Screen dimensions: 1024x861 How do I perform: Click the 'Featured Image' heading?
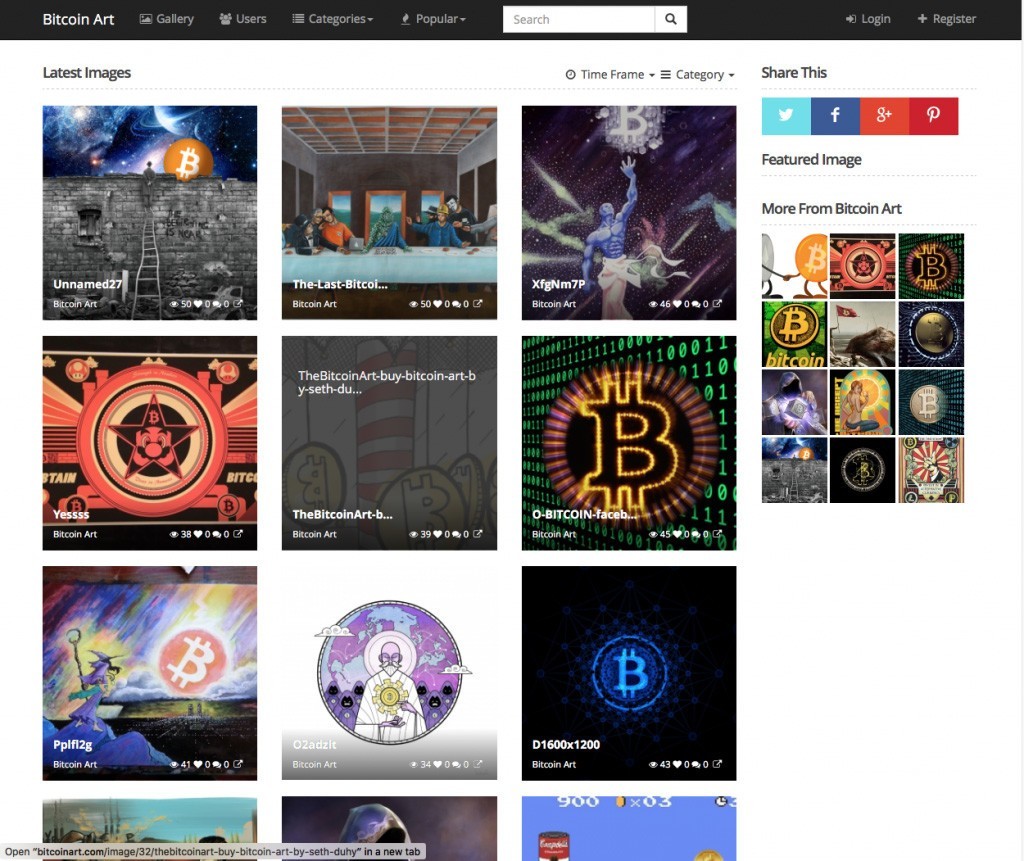coord(812,159)
